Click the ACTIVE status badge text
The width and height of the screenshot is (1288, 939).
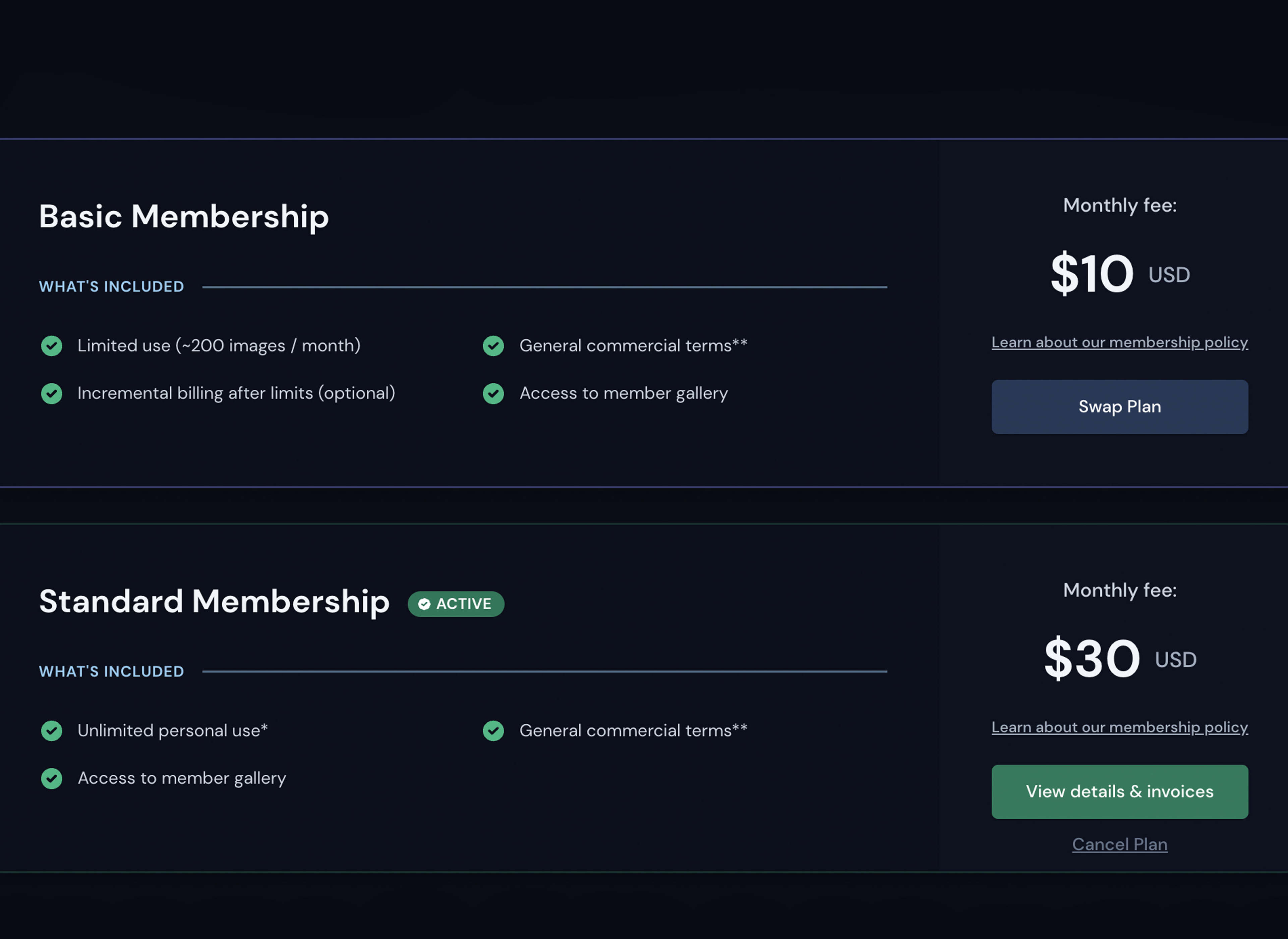[x=464, y=604]
